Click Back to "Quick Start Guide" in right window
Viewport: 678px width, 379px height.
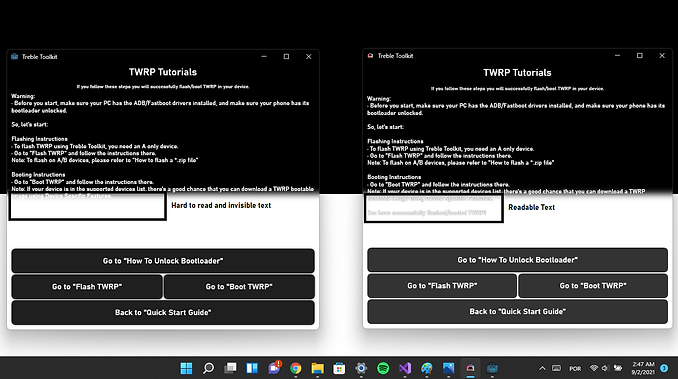click(x=518, y=312)
